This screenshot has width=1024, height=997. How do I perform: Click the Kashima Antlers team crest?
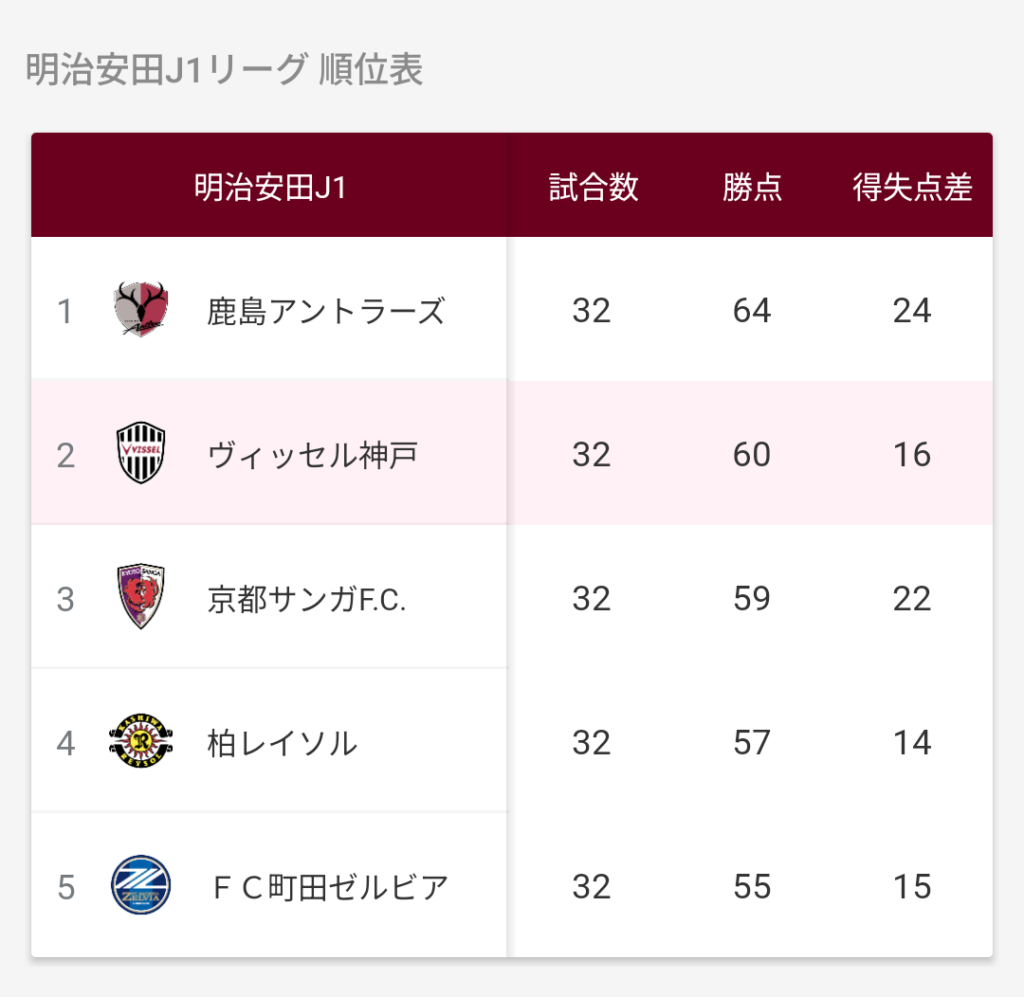click(x=141, y=310)
